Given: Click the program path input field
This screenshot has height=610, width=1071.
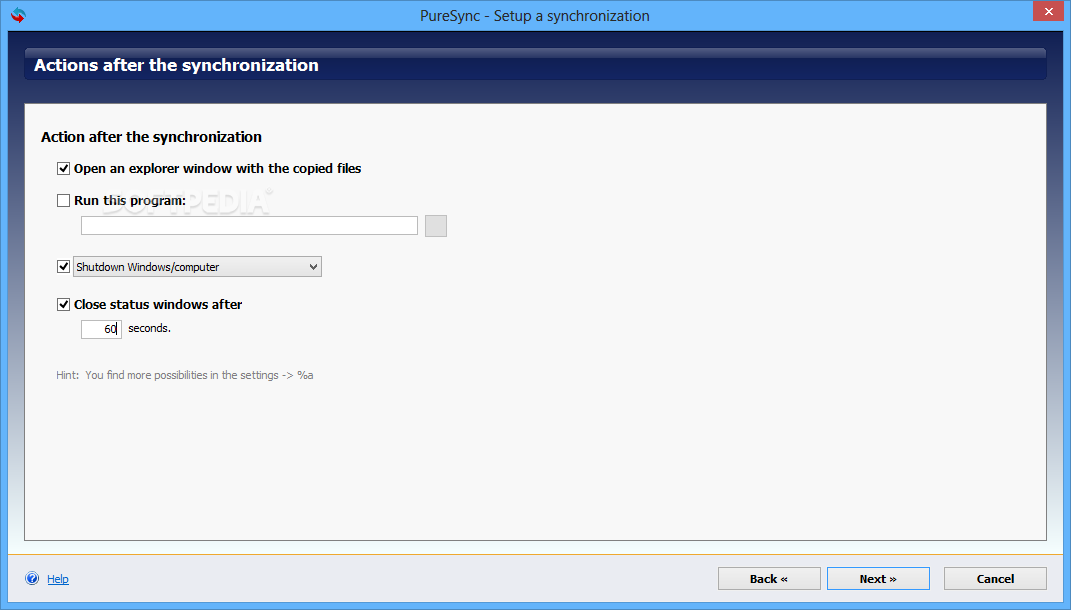Looking at the screenshot, I should (x=249, y=225).
